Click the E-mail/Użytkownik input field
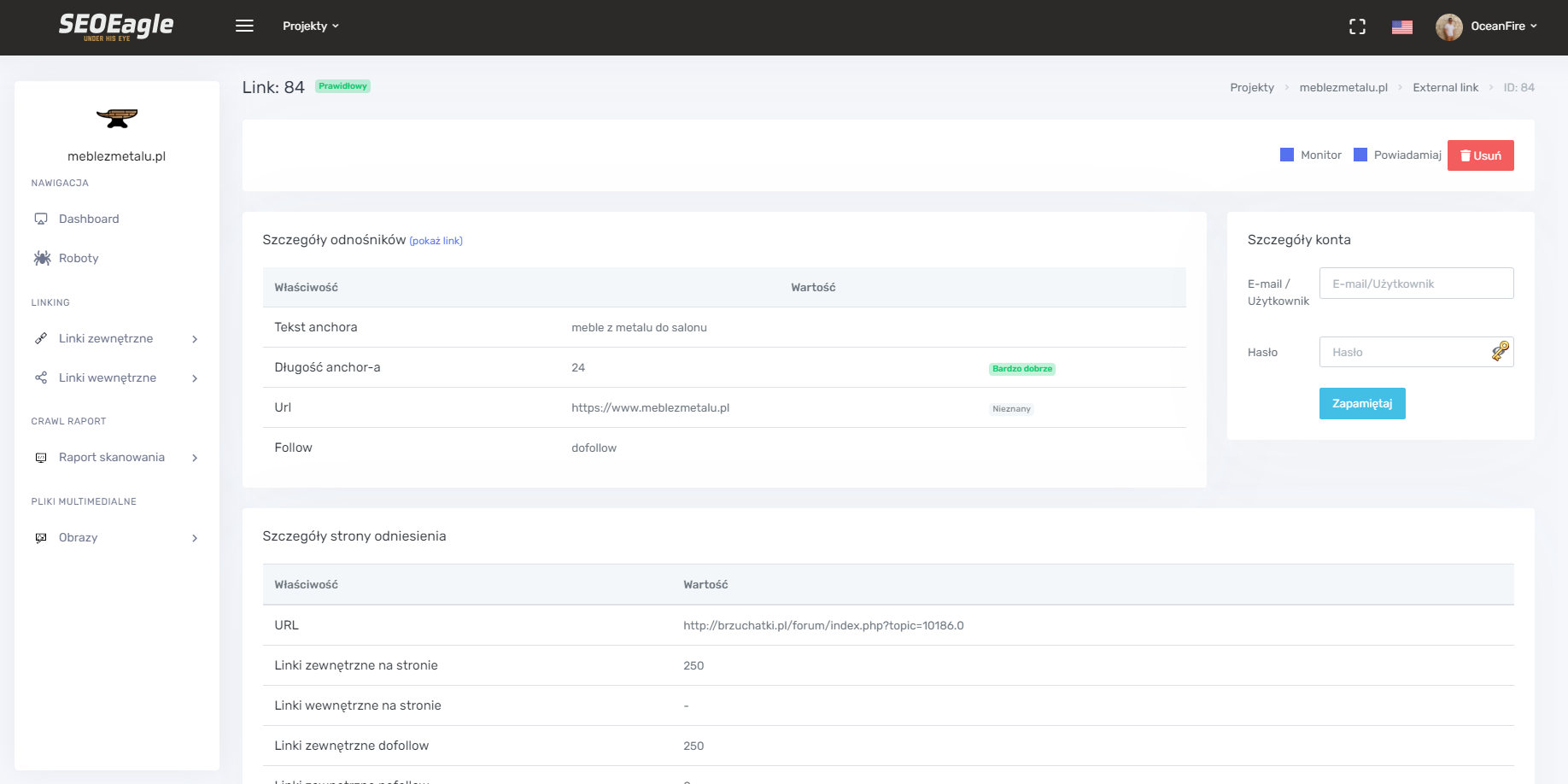 [1416, 284]
